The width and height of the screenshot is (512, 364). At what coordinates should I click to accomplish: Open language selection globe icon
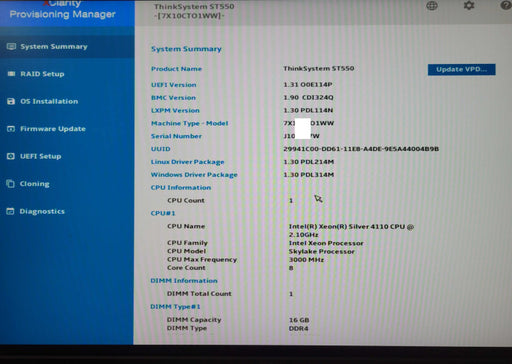pyautogui.click(x=432, y=5)
